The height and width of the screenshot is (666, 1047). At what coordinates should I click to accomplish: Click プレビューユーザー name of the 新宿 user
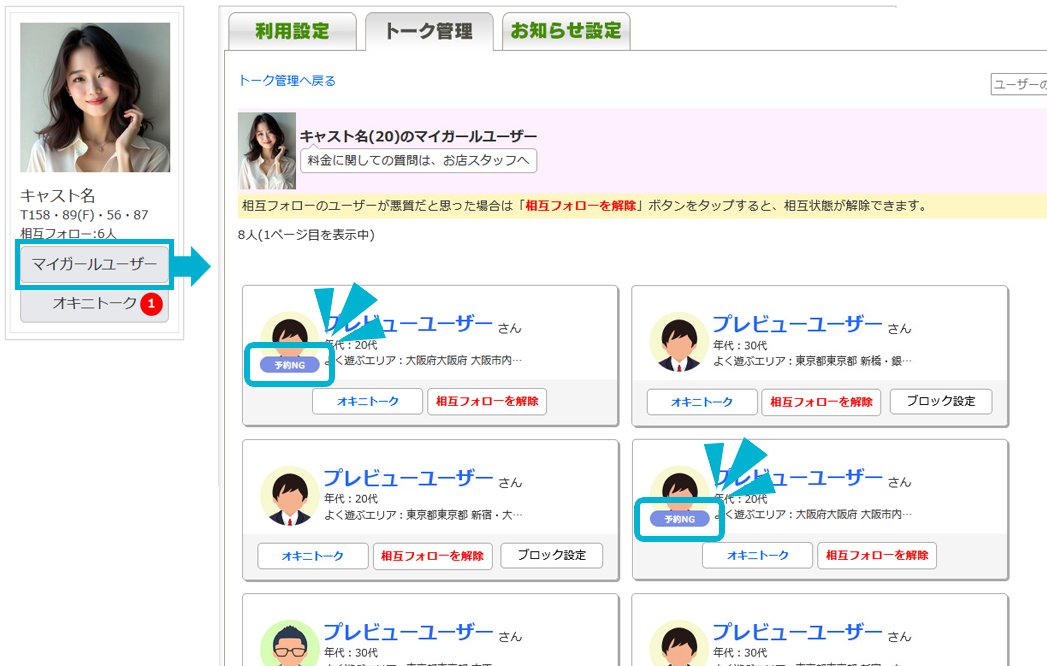point(408,478)
